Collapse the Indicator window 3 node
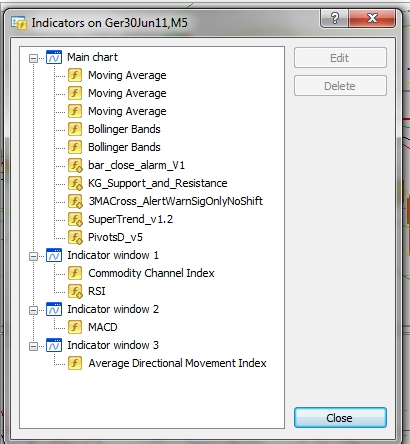410x444 pixels. [33, 347]
